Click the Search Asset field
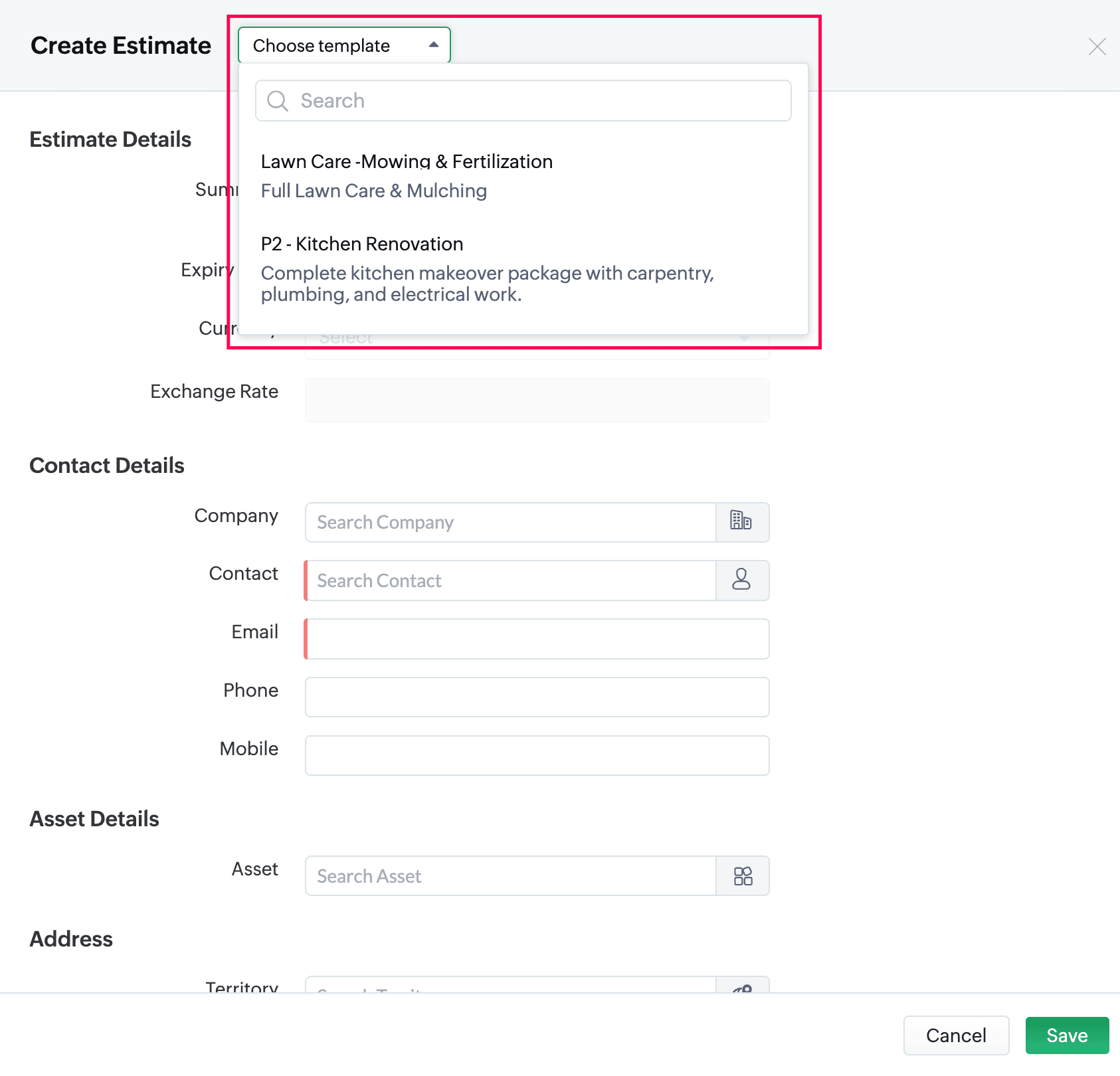Image resolution: width=1120 pixels, height=1076 pixels. pos(510,876)
